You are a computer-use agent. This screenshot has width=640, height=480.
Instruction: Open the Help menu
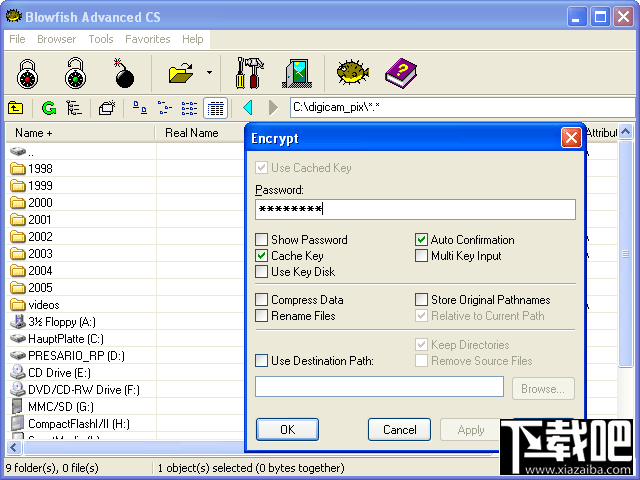(x=193, y=39)
